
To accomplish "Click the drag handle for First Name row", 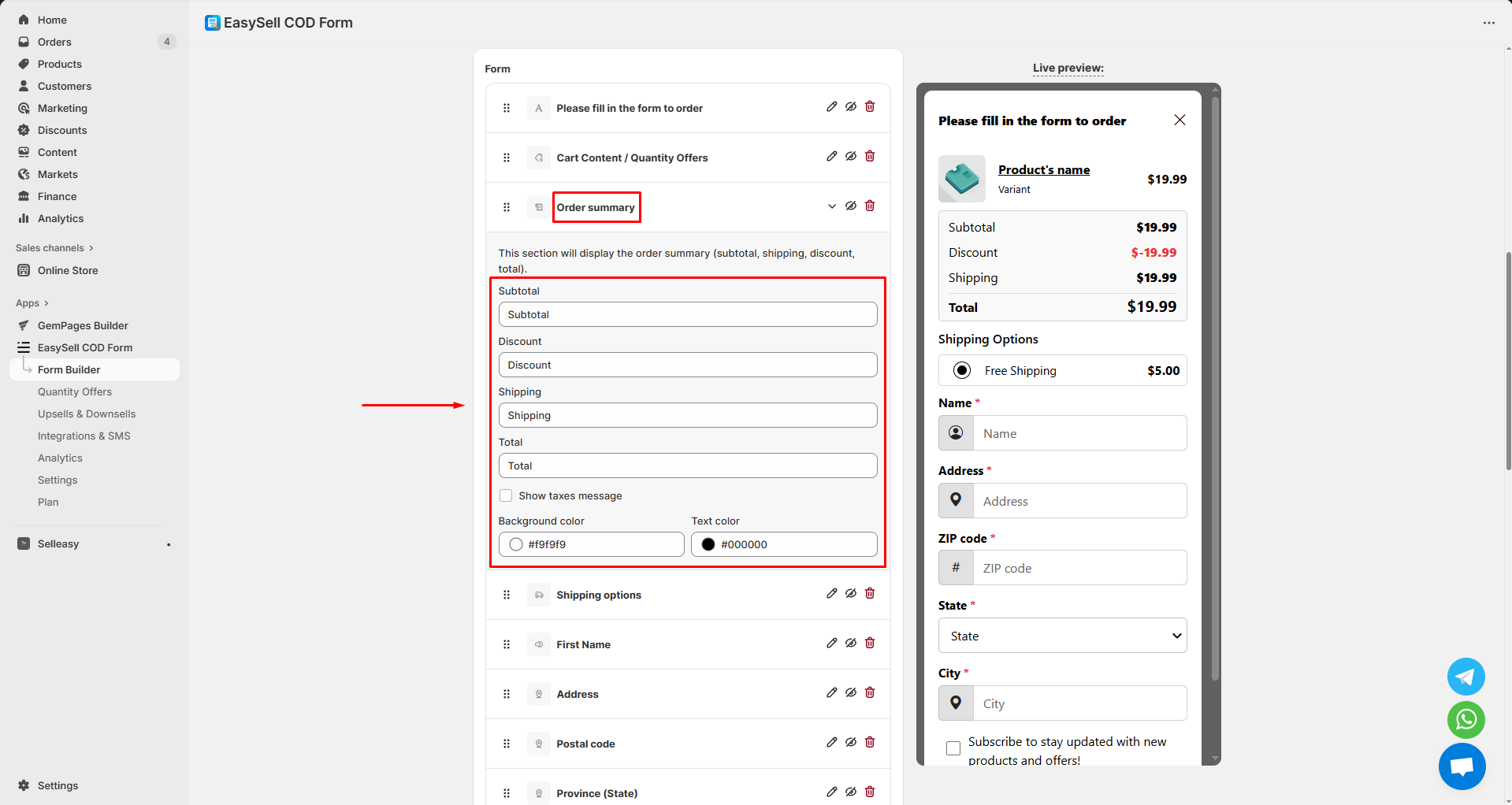I will [x=507, y=644].
